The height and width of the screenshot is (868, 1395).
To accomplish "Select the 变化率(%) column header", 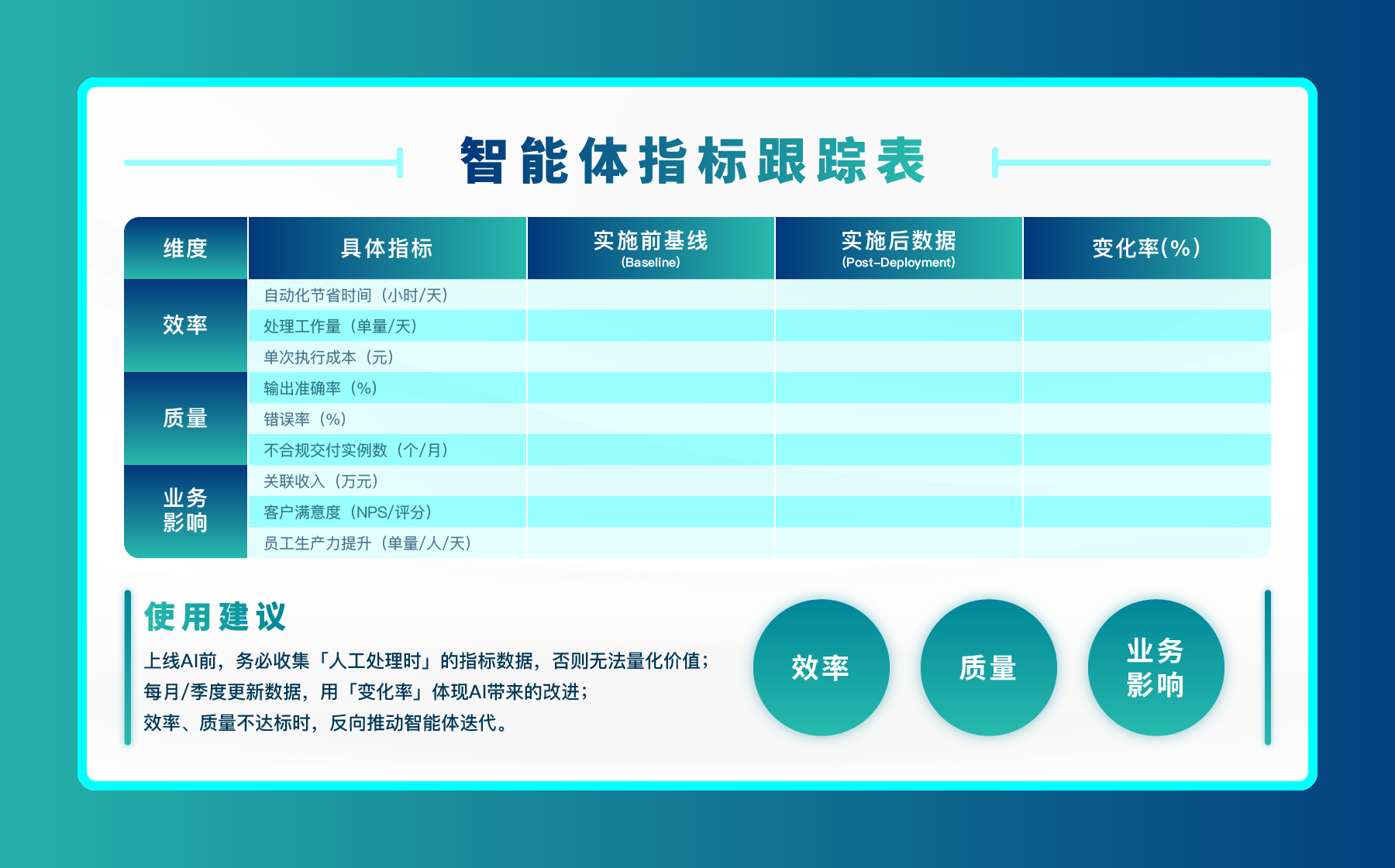I will 1147,248.
